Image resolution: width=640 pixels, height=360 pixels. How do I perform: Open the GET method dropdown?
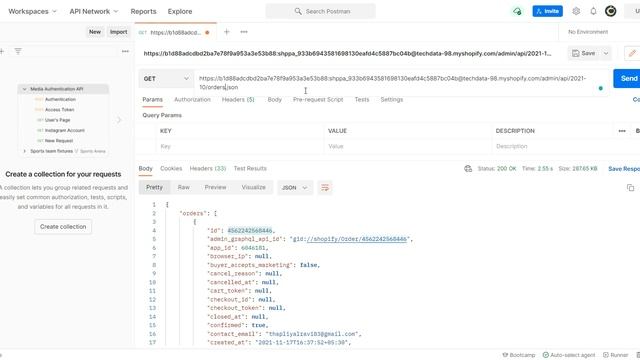(166, 78)
